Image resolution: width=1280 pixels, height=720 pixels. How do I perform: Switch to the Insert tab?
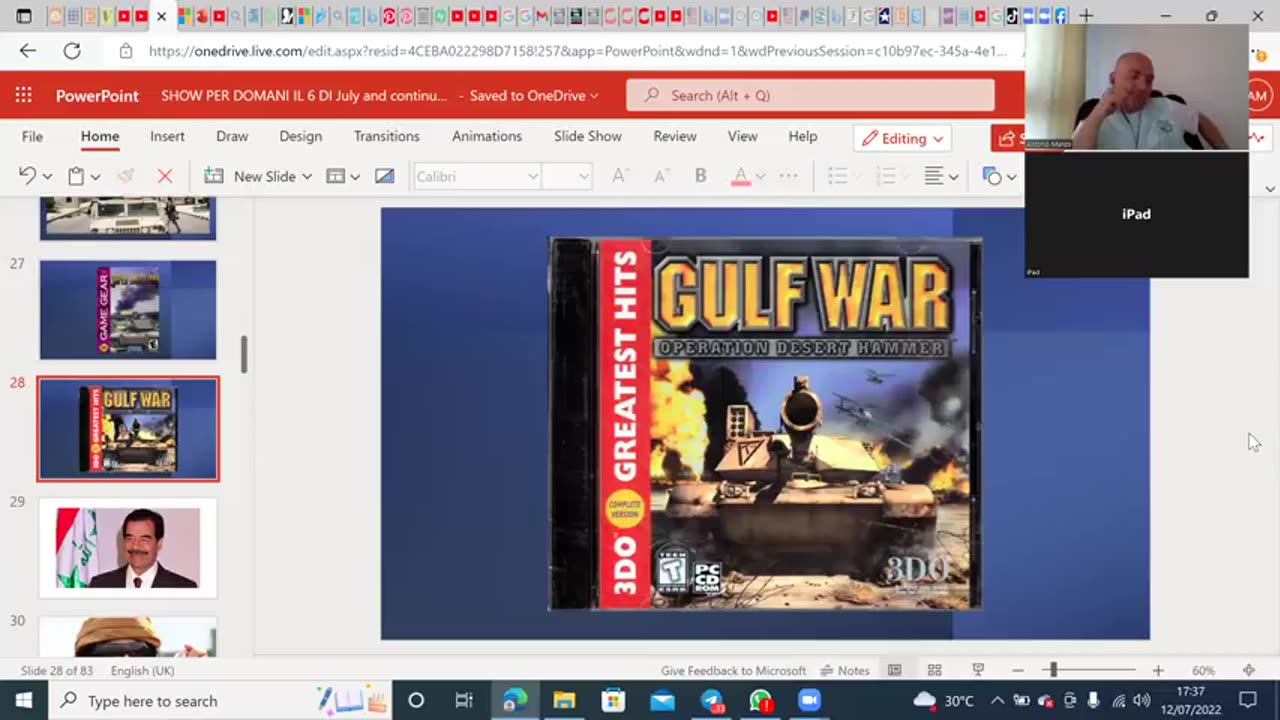[167, 136]
